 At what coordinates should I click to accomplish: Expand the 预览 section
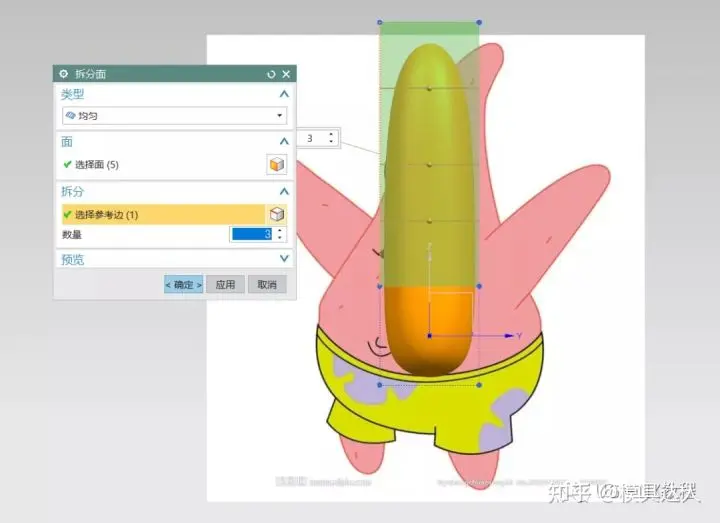(284, 259)
